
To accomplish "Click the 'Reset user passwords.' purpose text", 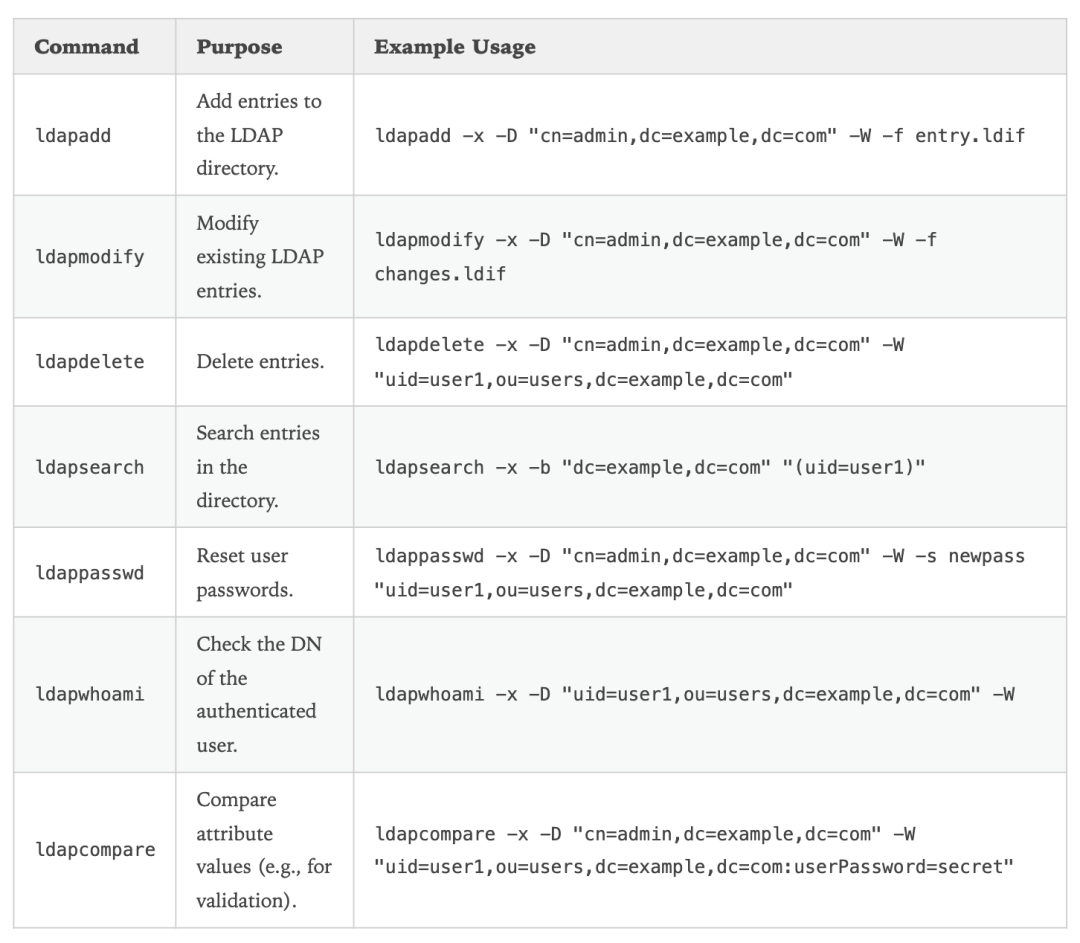I will coord(245,572).
